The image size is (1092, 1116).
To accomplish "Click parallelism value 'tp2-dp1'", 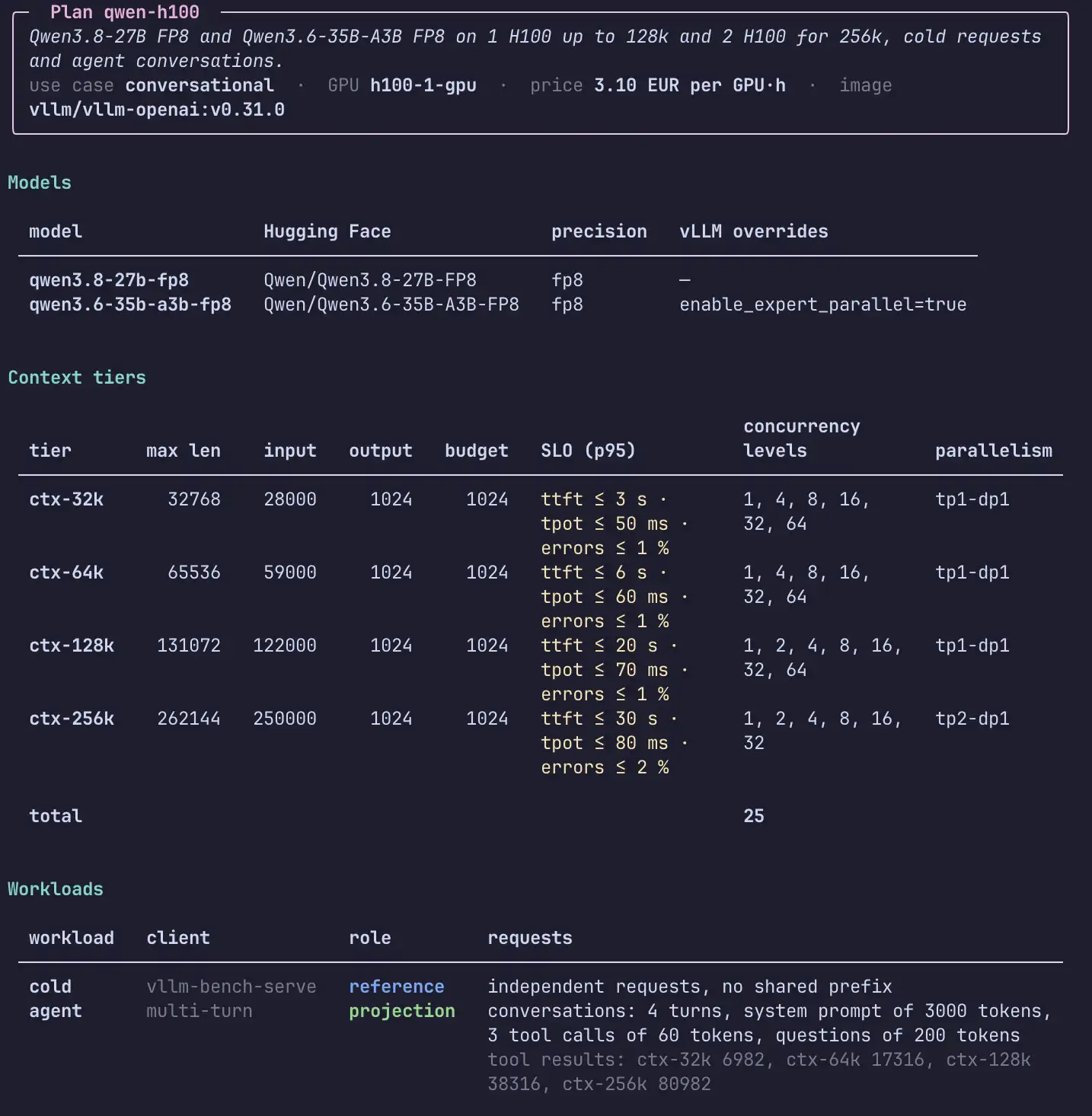I will tap(972, 719).
